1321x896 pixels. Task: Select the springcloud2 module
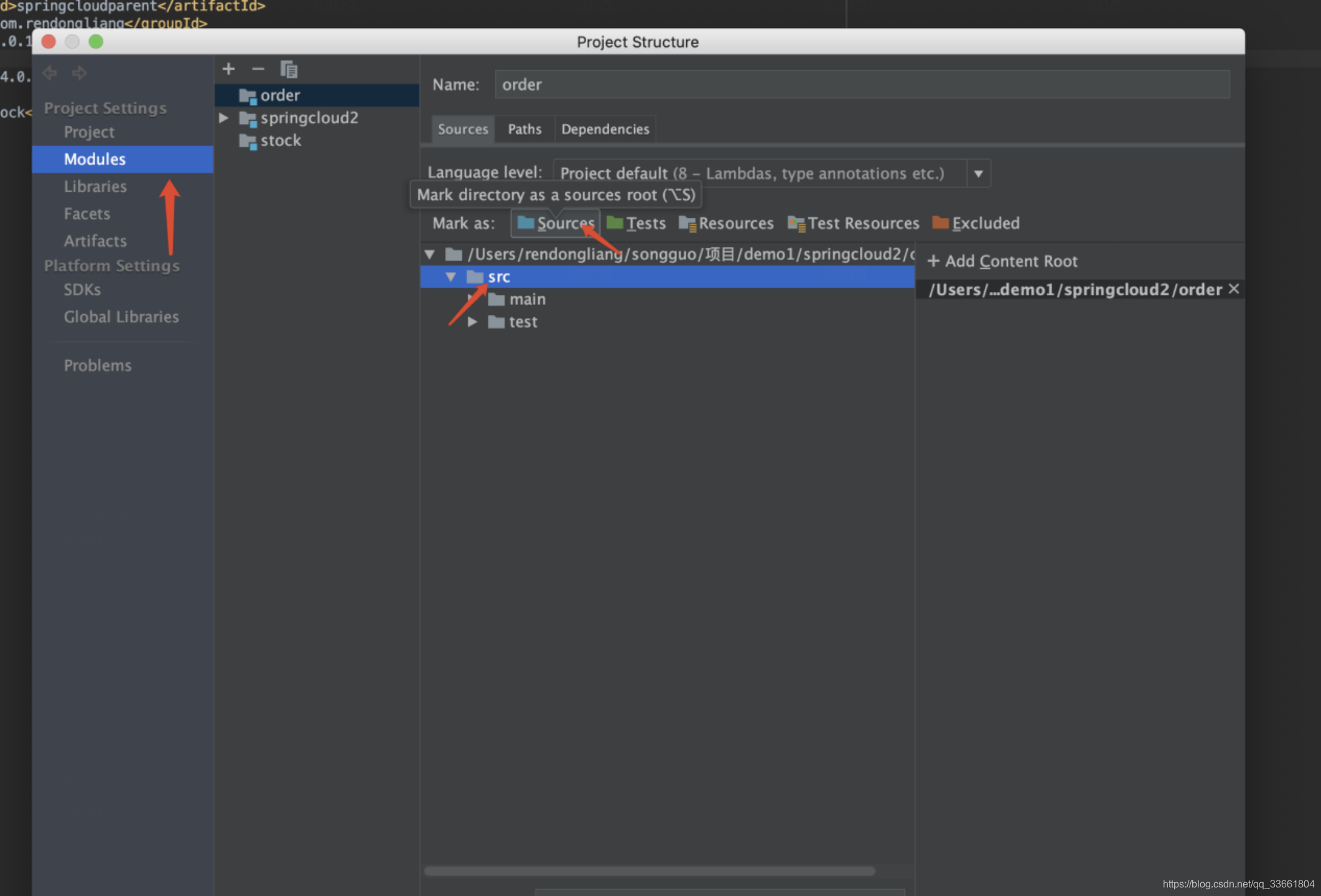[x=317, y=118]
